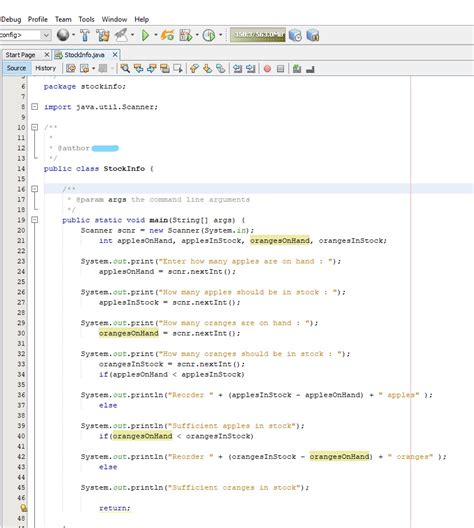The height and width of the screenshot is (528, 474).
Task: Open the Team menu
Action: click(63, 19)
